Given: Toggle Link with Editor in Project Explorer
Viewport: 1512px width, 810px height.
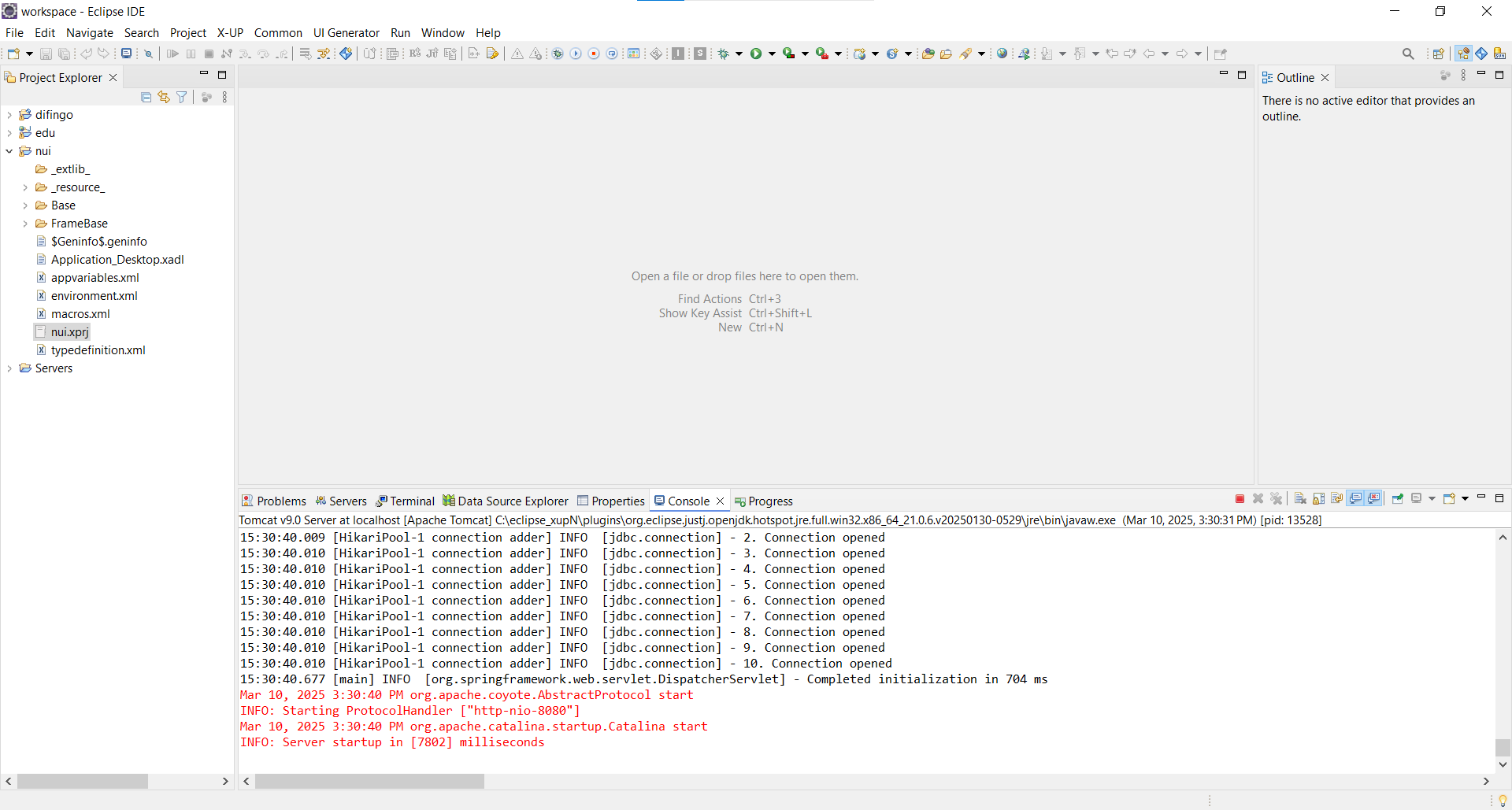Looking at the screenshot, I should [164, 97].
